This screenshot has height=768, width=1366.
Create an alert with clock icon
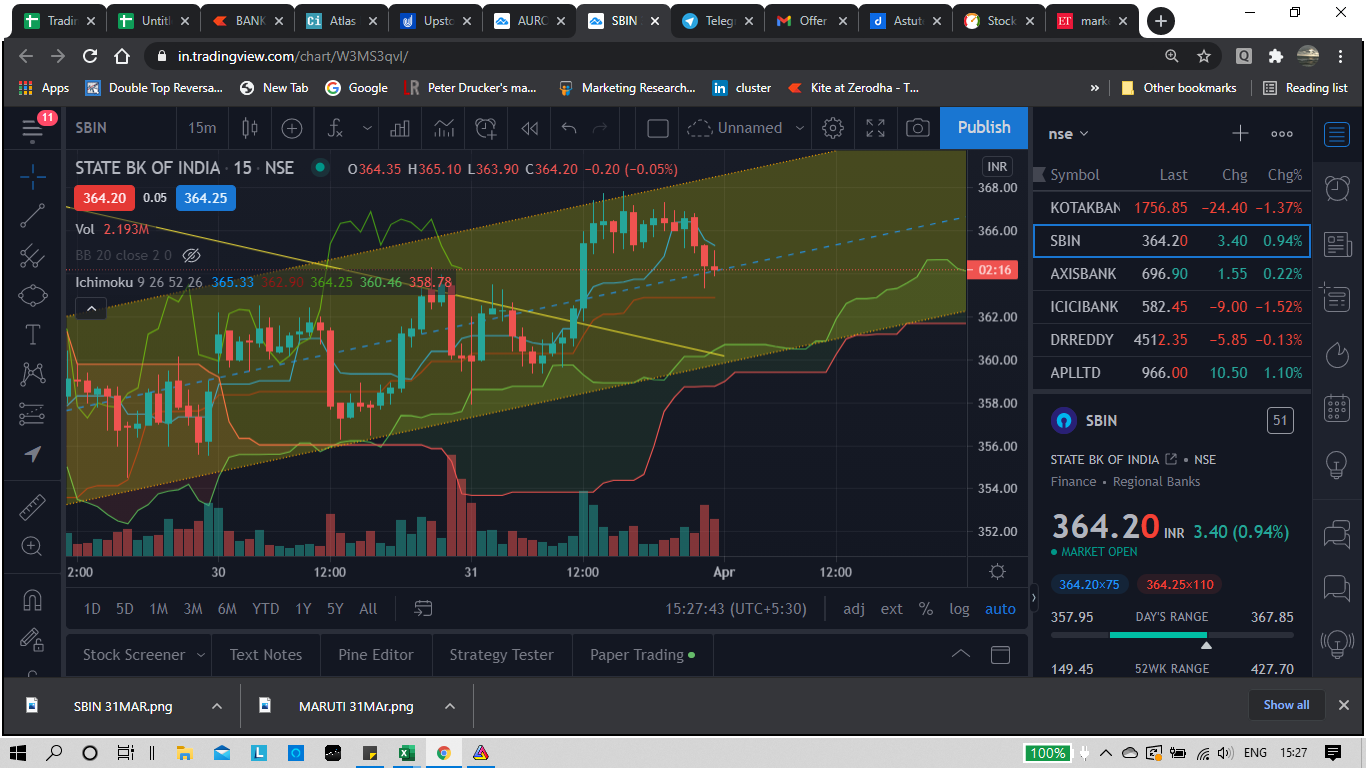(486, 128)
